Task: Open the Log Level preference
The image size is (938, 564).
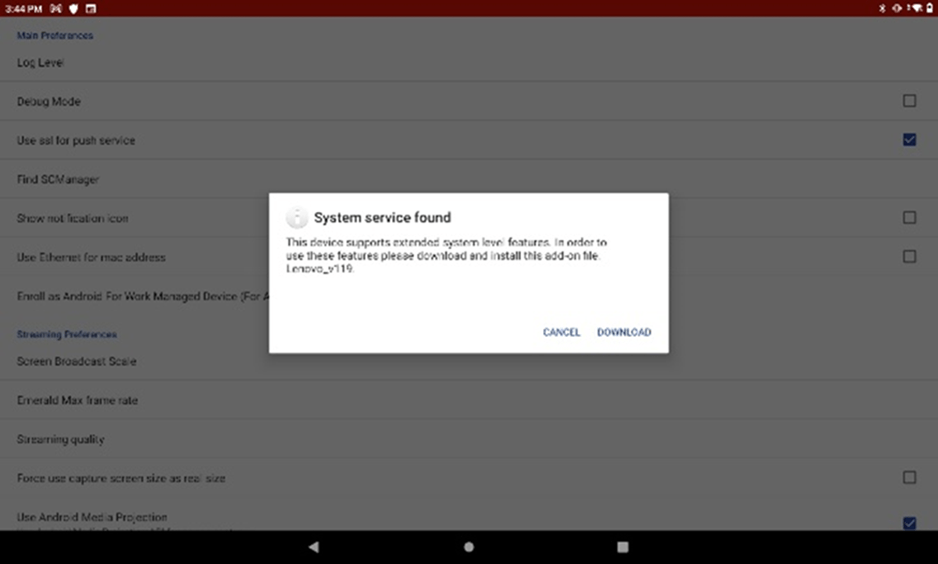Action: coord(41,62)
